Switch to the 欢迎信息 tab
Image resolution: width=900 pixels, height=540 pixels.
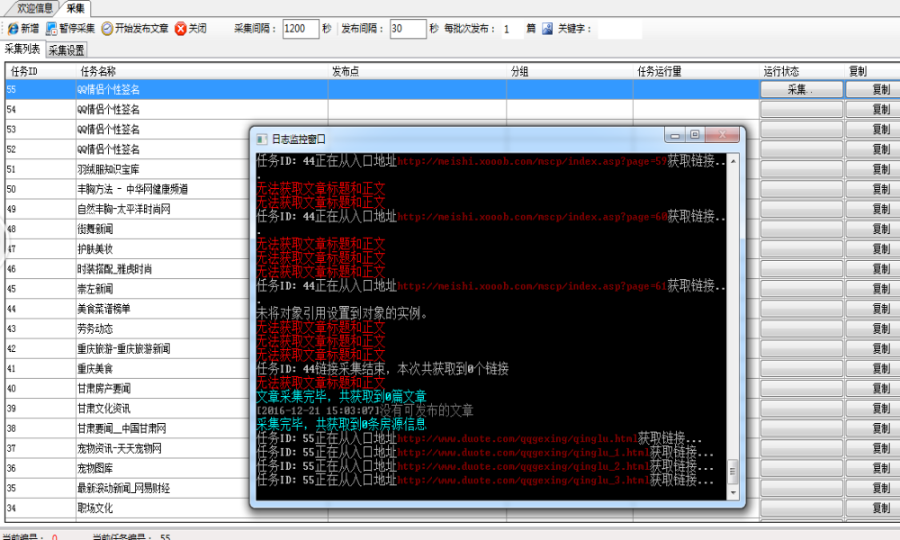click(34, 8)
